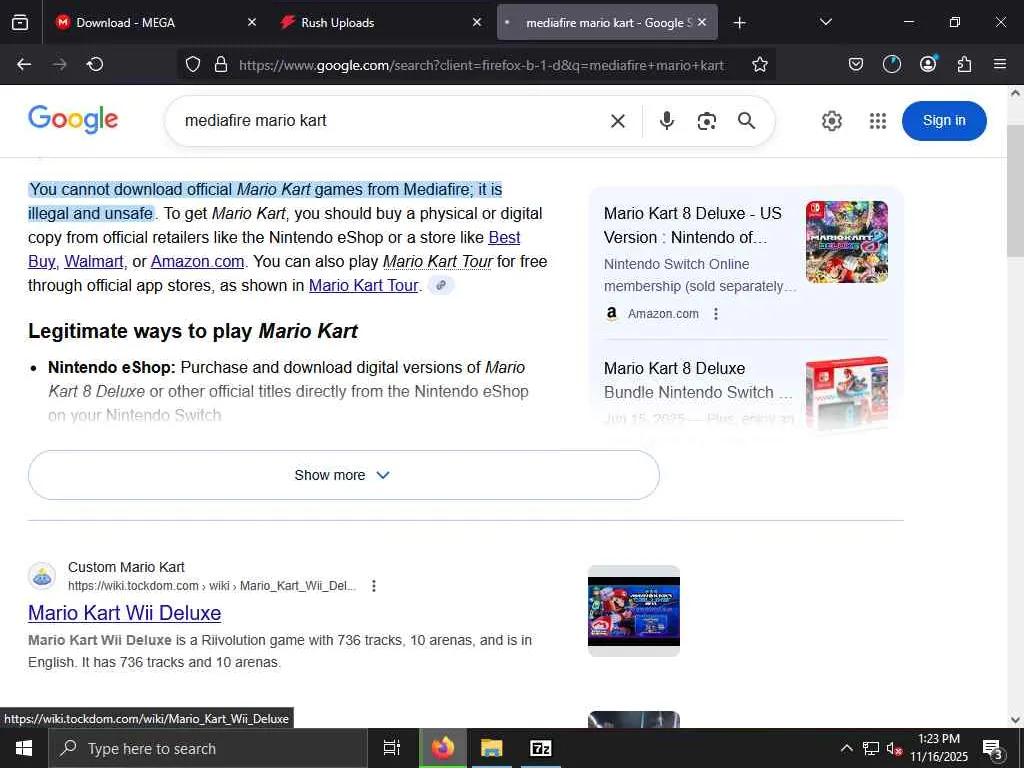Close the Download - MEGA tab
This screenshot has width=1024, height=768.
[252, 22]
